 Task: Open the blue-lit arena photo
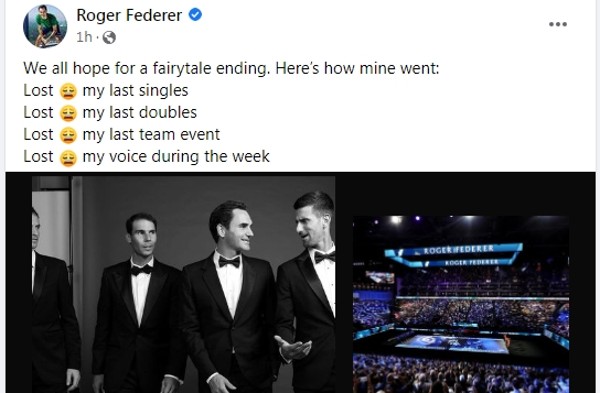461,304
